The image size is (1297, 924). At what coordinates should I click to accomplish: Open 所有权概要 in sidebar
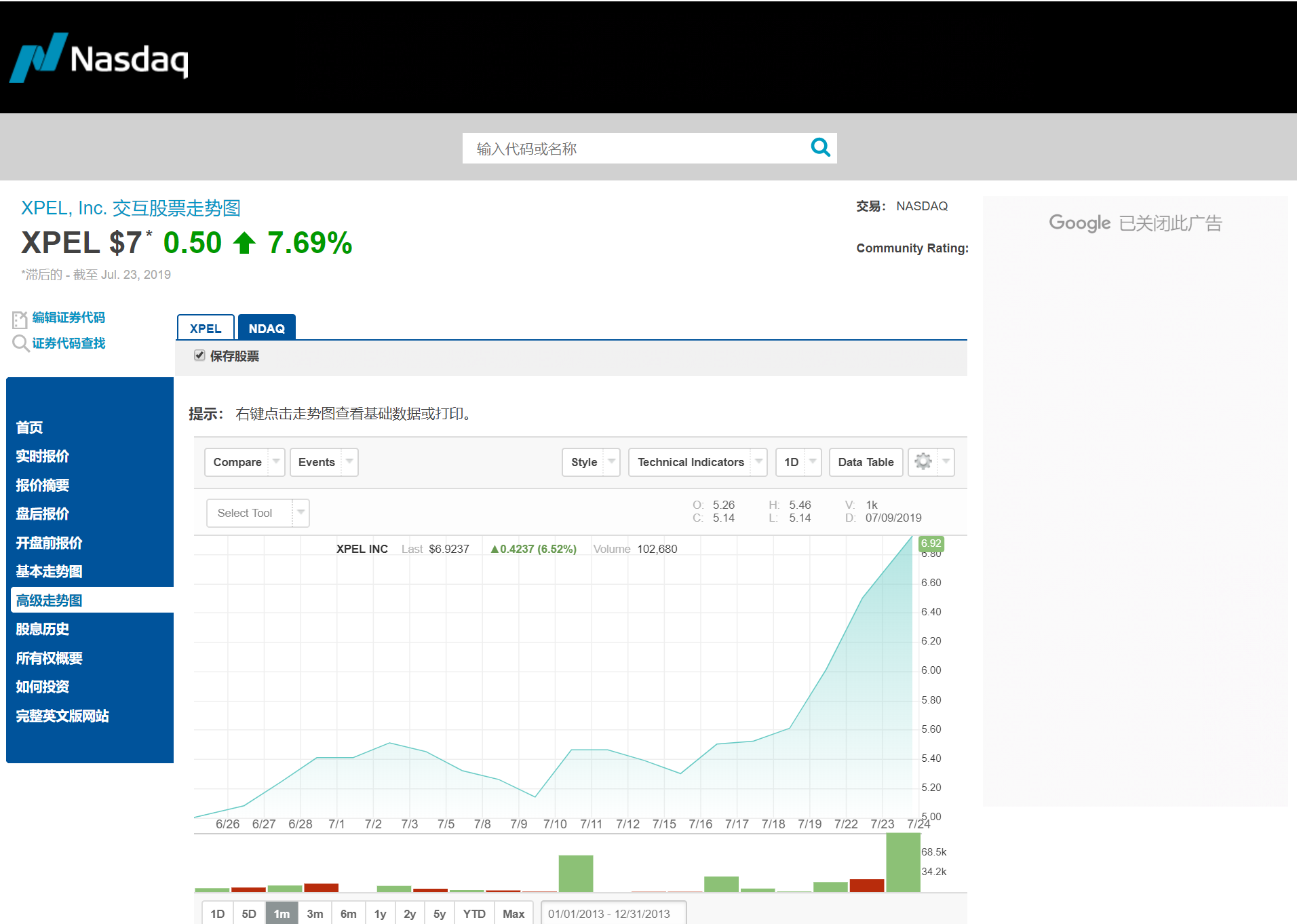click(49, 658)
